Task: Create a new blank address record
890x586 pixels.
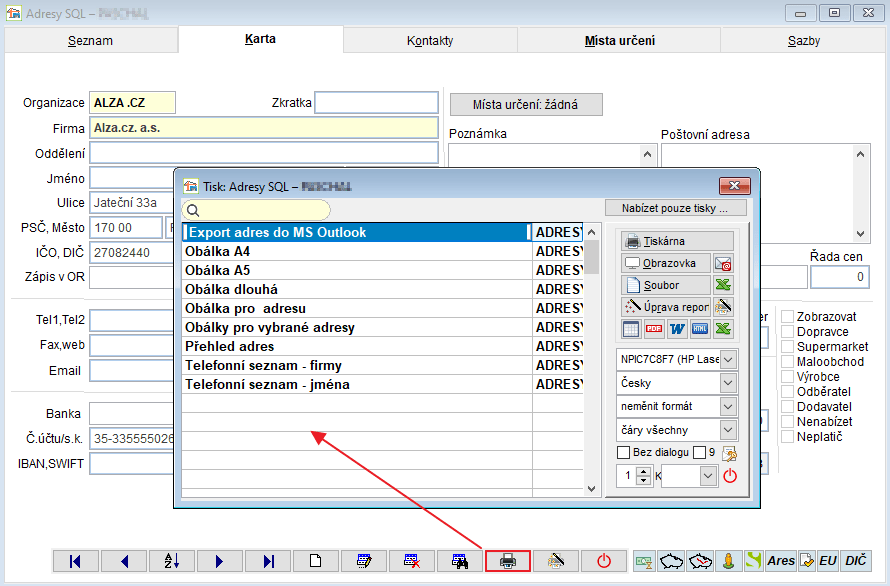Action: click(x=316, y=561)
